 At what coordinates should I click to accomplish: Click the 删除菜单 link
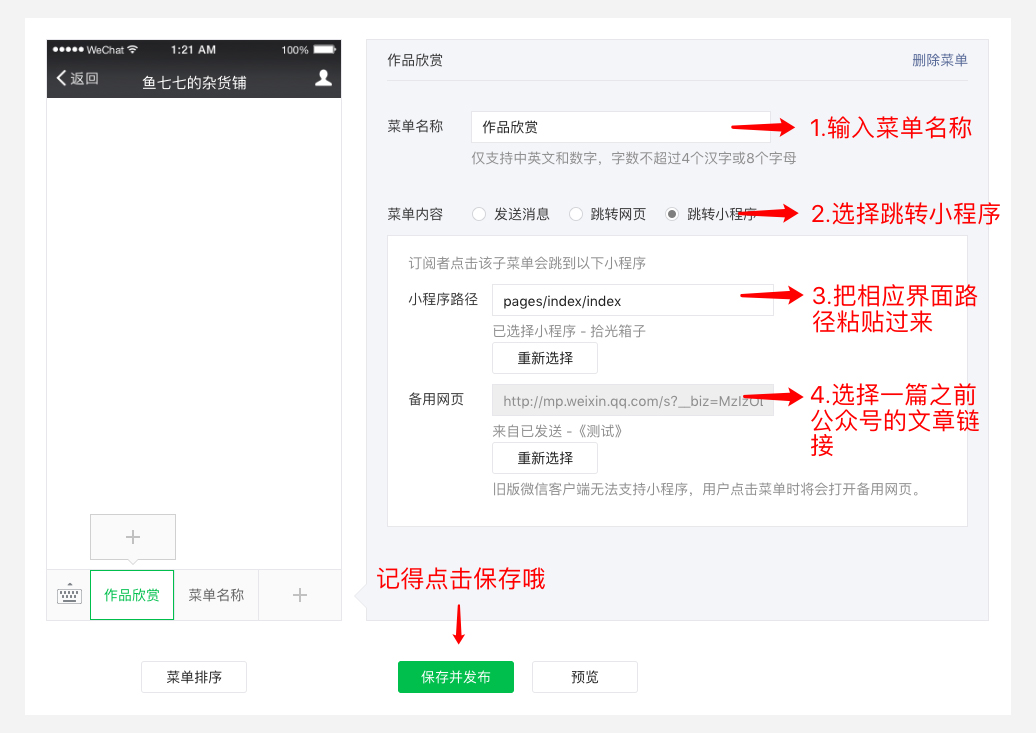(x=939, y=60)
